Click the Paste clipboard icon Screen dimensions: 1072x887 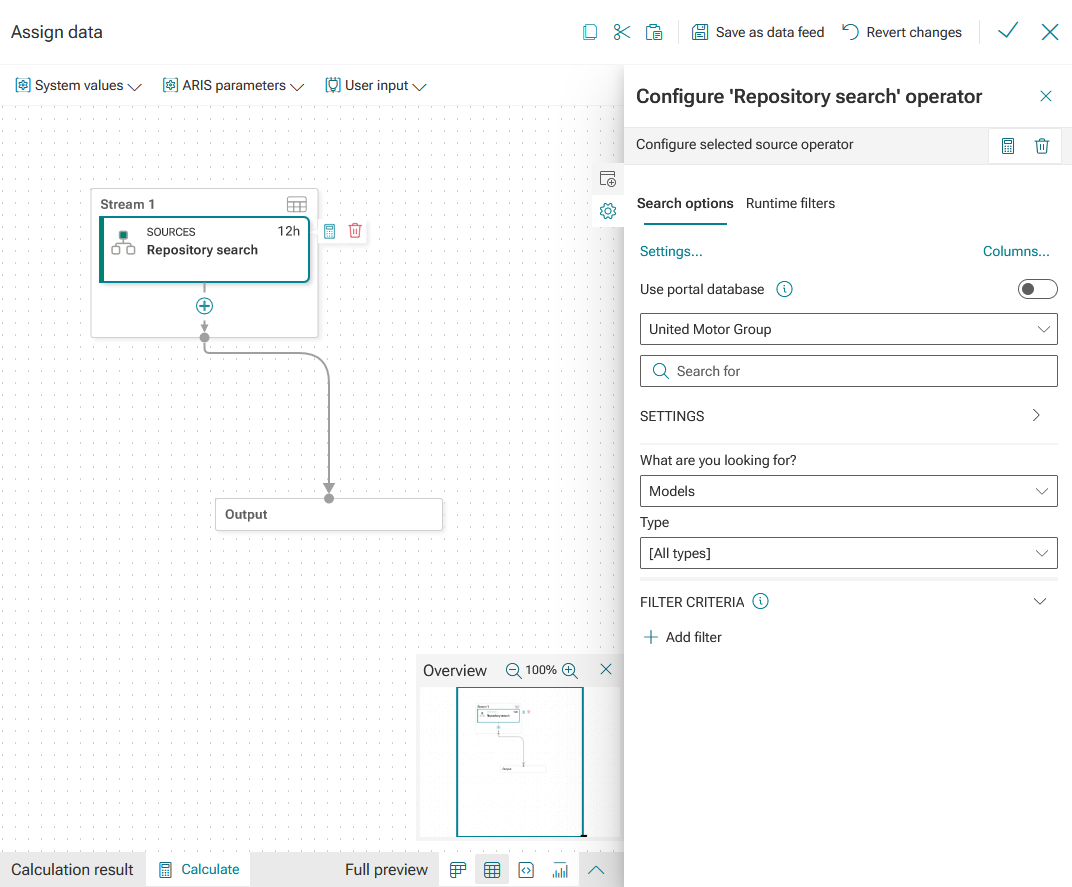(654, 32)
